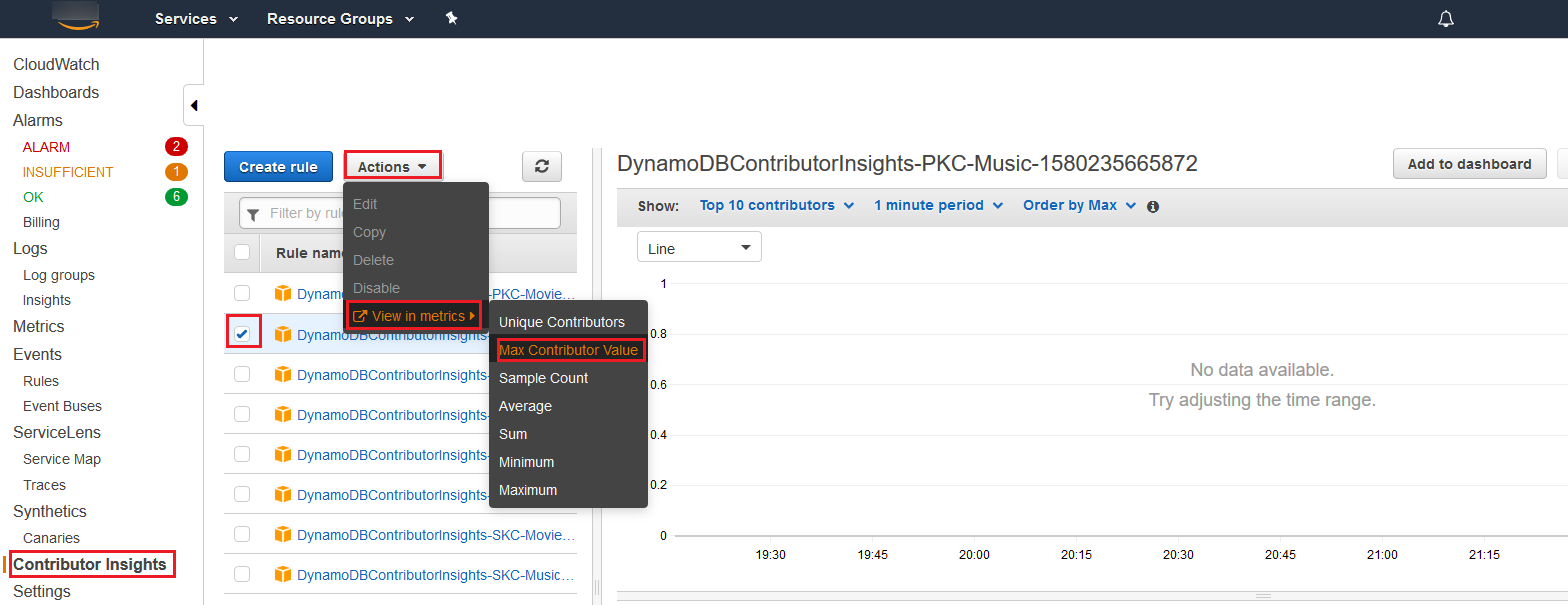This screenshot has width=1568, height=605.
Task: Click Add to dashboard button
Action: (x=1468, y=164)
